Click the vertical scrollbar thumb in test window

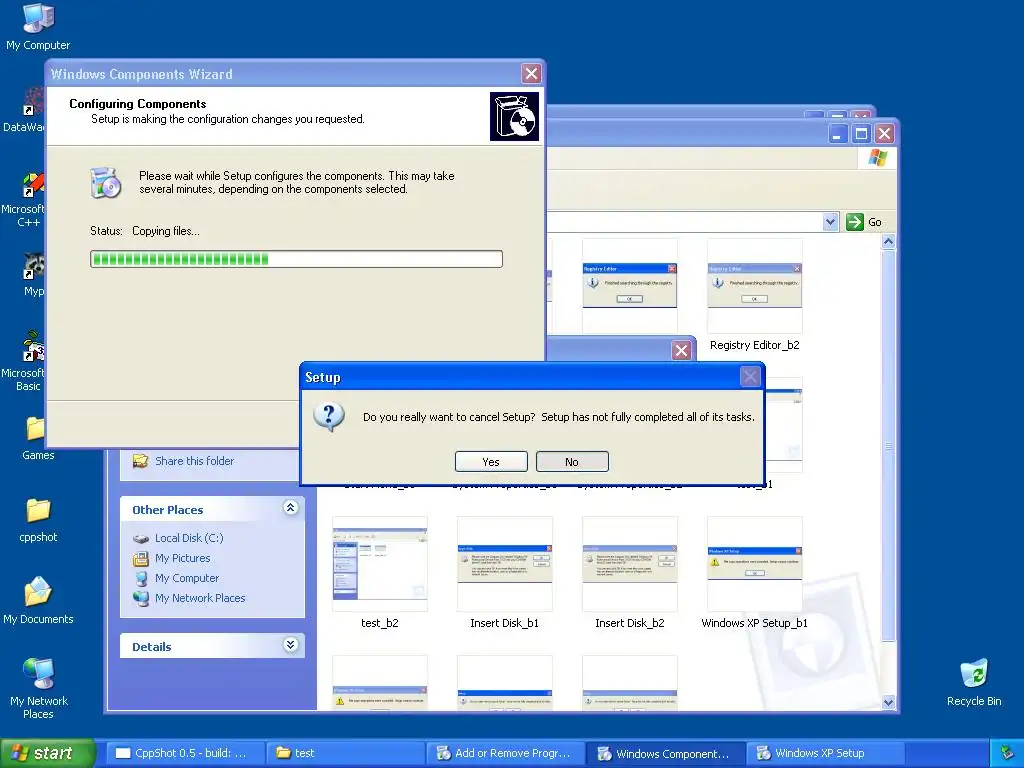coord(888,445)
